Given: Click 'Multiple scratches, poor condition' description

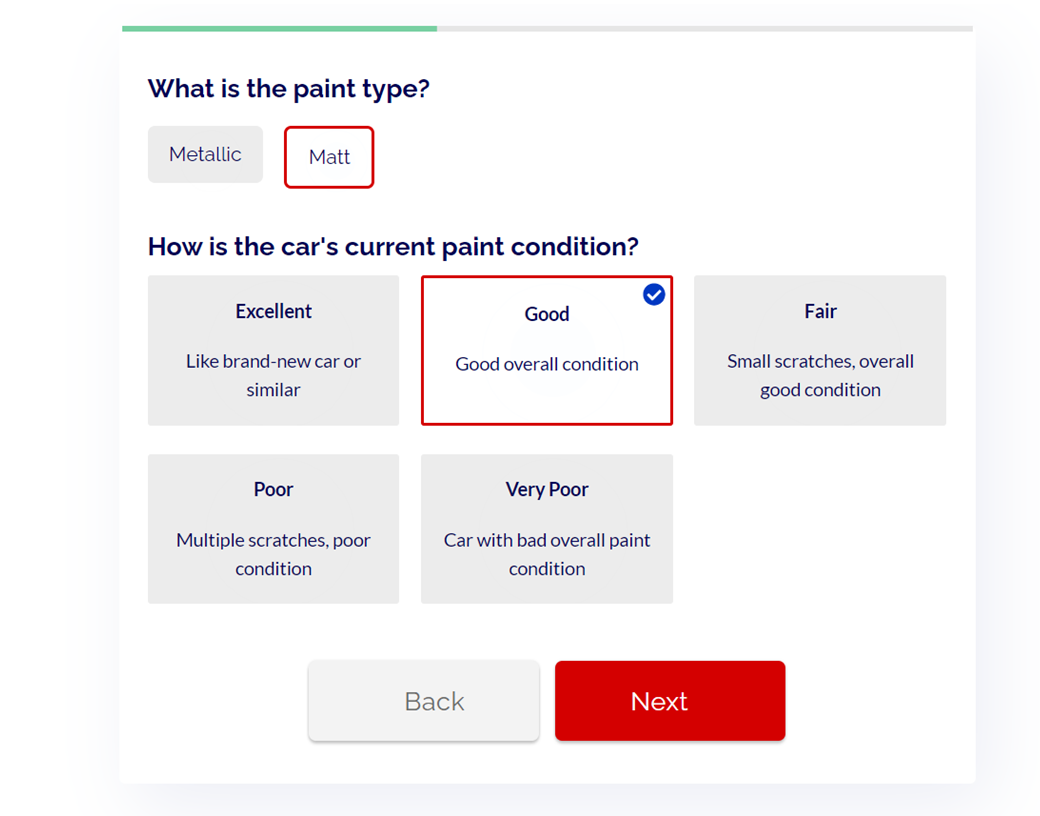Looking at the screenshot, I should pyautogui.click(x=273, y=554).
